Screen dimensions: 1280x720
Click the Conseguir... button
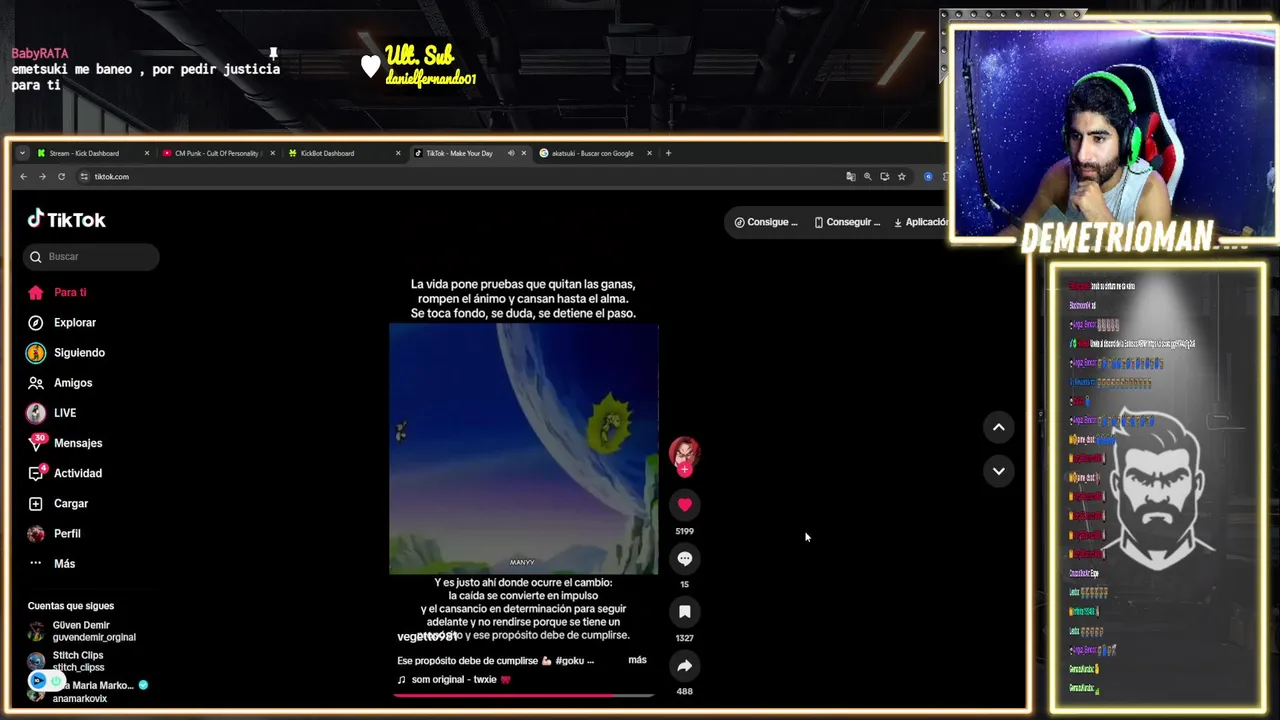[847, 222]
